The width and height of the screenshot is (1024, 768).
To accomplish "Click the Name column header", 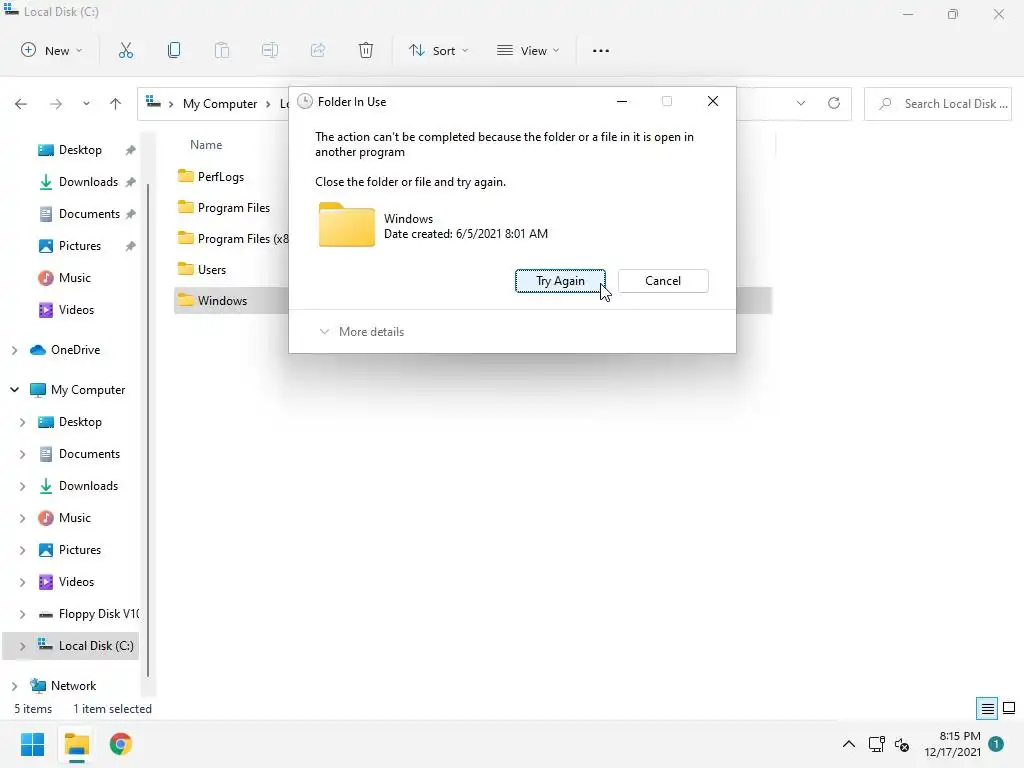I will tap(206, 145).
